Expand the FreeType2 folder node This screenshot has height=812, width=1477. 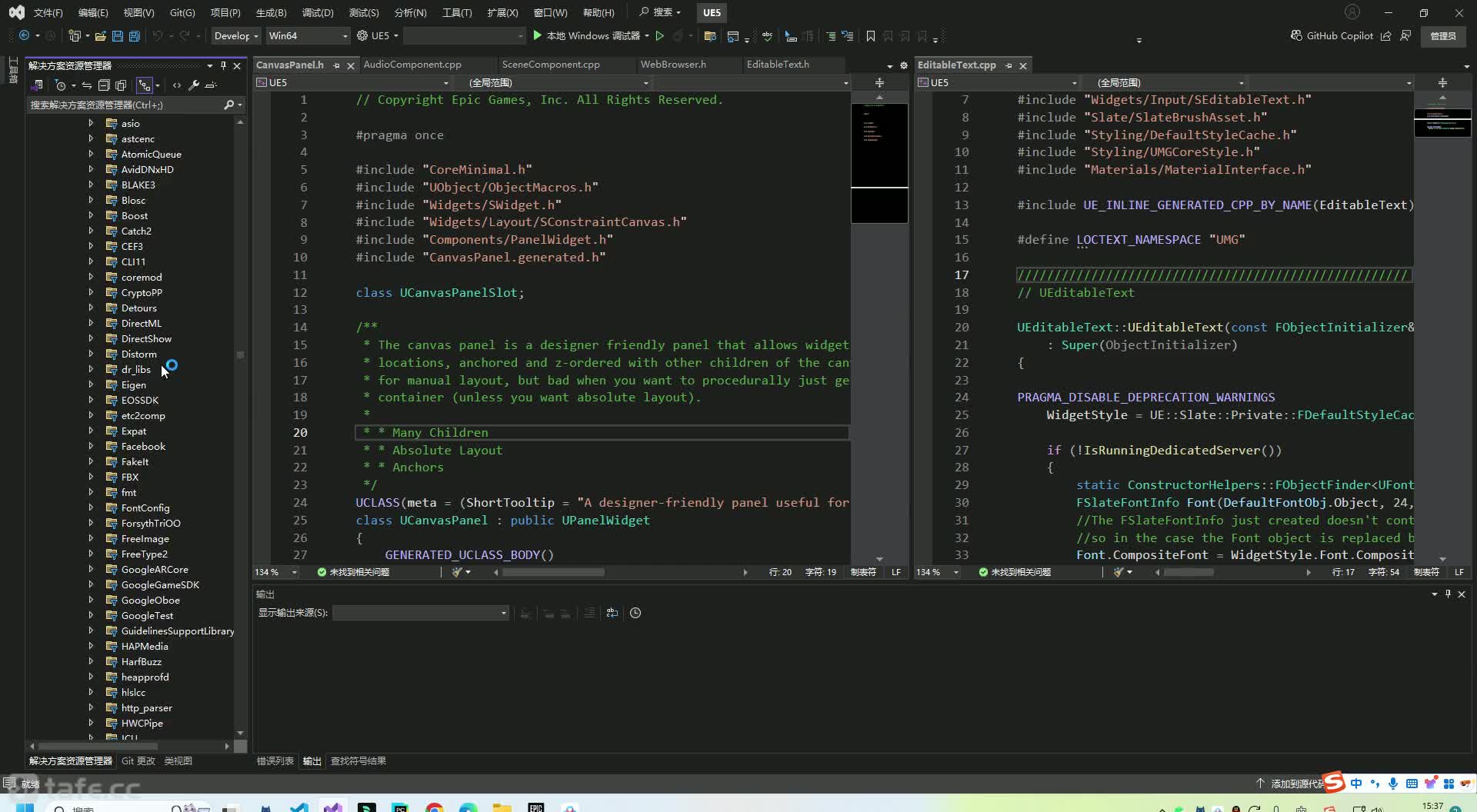[x=91, y=554]
